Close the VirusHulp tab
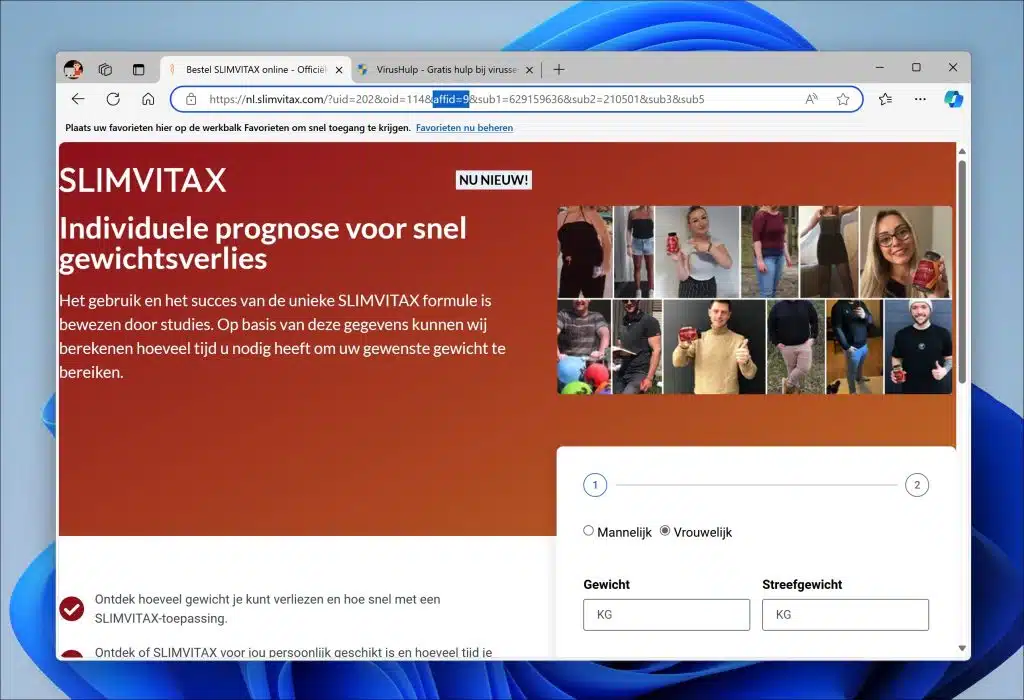 coord(530,70)
